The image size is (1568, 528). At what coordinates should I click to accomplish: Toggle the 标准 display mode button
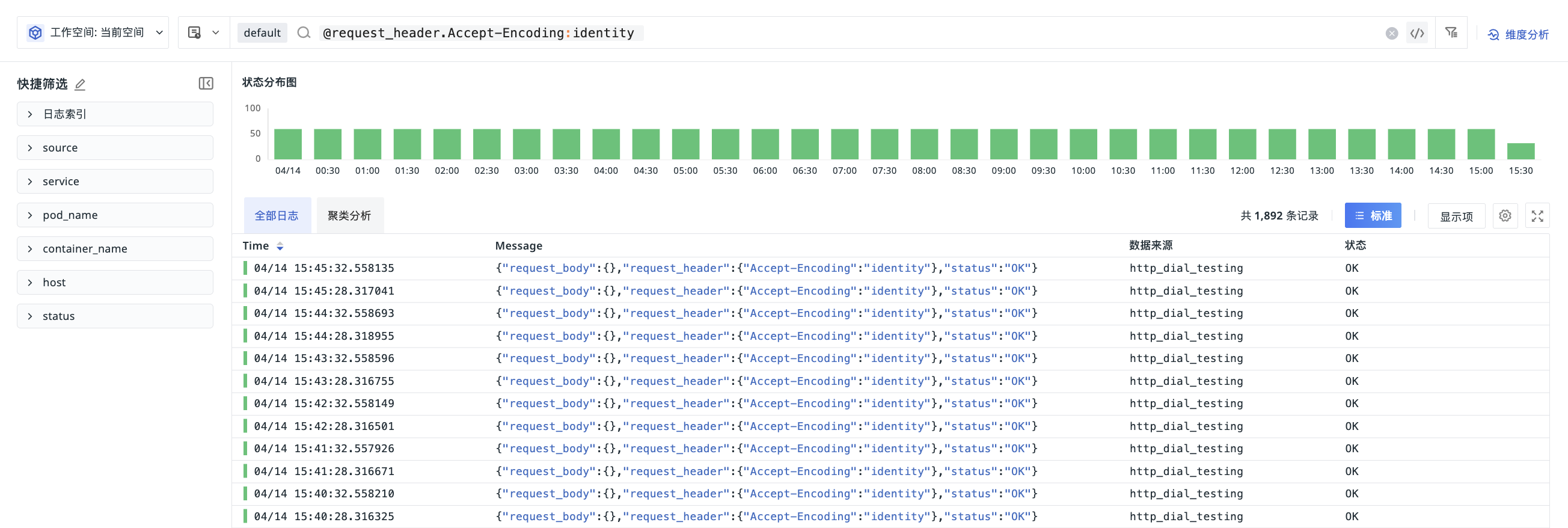click(x=1373, y=215)
